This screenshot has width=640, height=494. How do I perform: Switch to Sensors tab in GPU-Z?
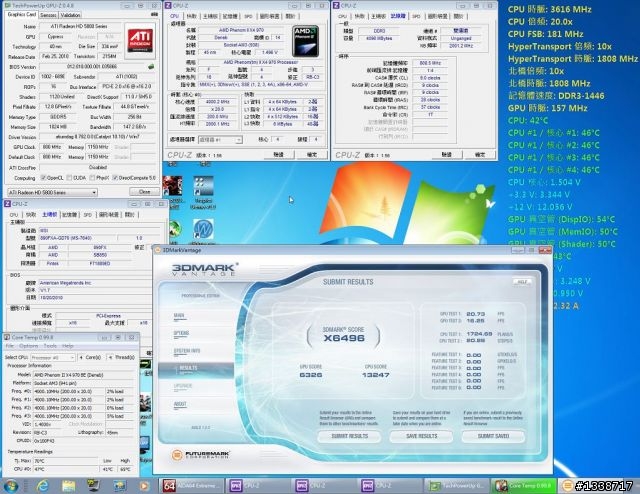point(48,15)
